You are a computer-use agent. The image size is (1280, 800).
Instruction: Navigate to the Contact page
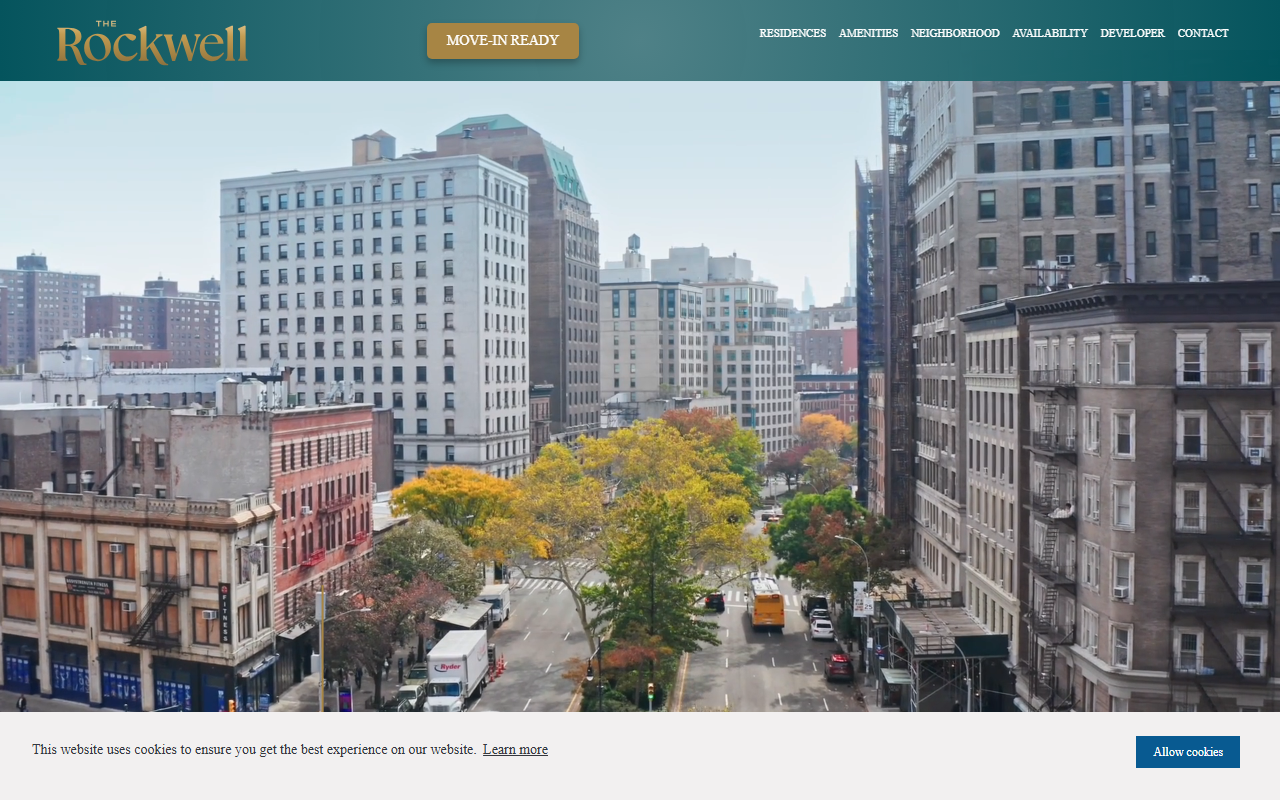click(1203, 33)
